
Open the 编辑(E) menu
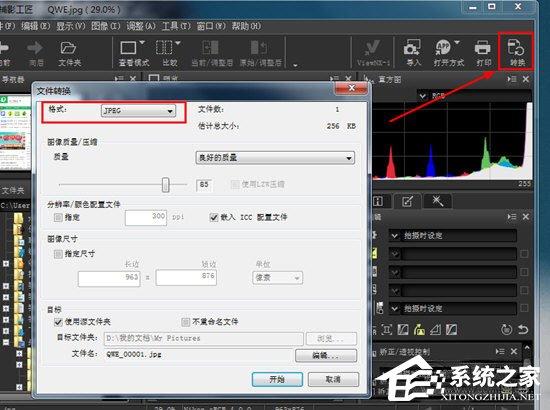click(x=36, y=26)
